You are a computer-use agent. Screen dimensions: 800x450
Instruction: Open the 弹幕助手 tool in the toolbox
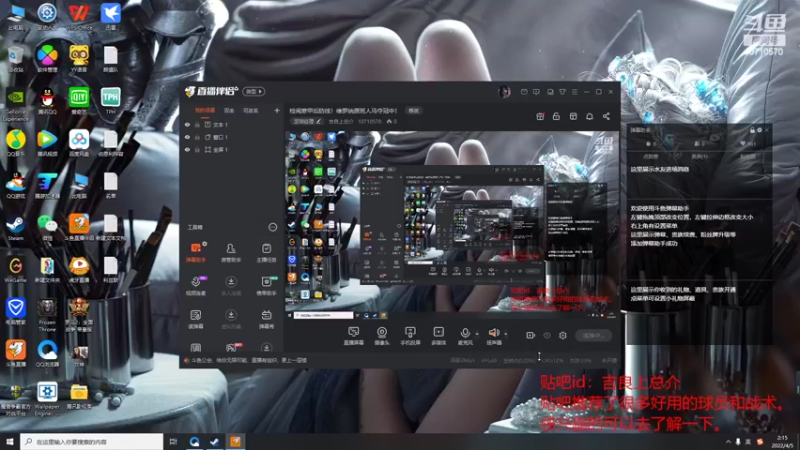pos(196,252)
